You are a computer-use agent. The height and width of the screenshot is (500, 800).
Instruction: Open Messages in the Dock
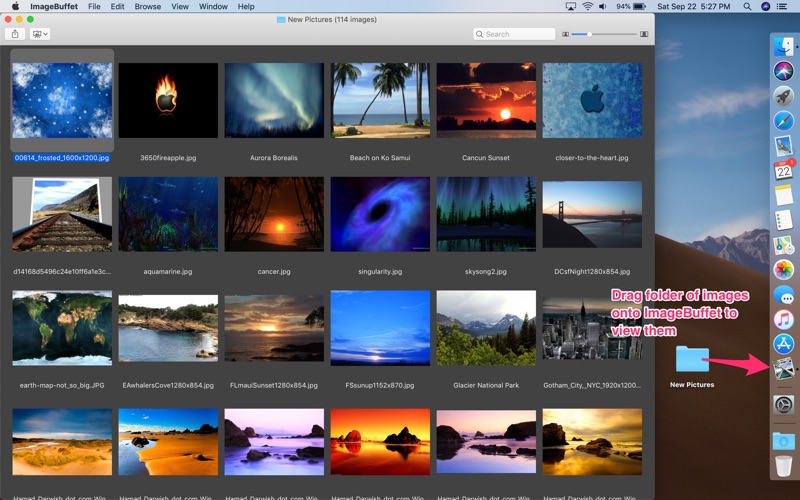click(784, 294)
